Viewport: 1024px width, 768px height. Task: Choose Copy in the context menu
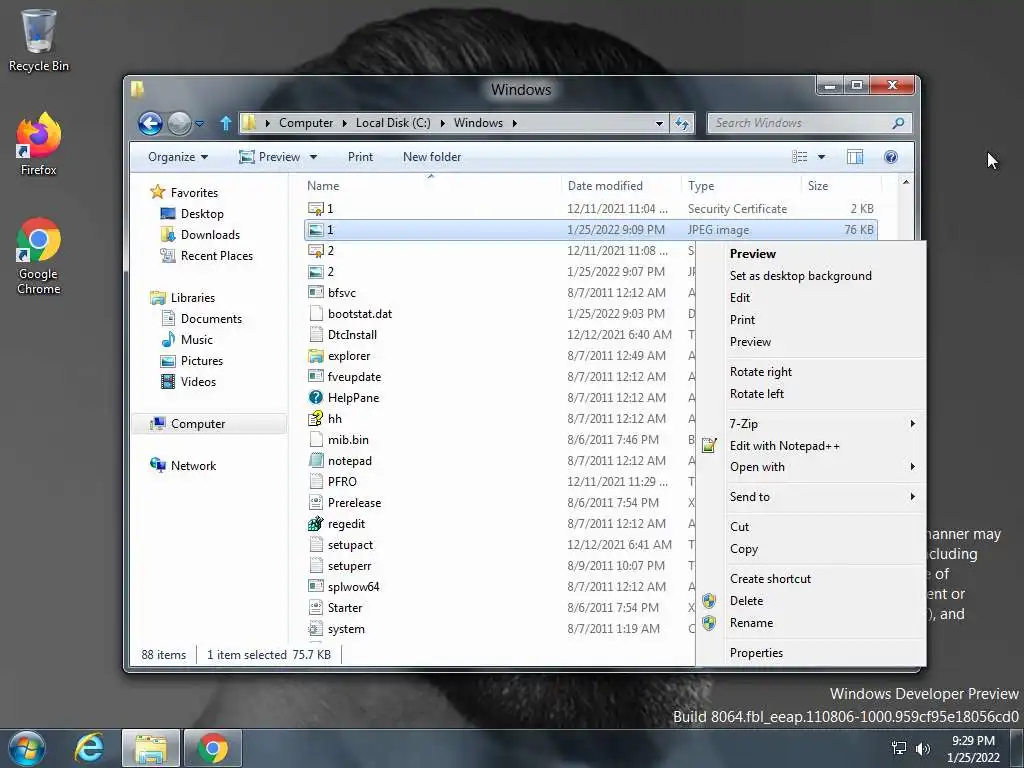pyautogui.click(x=811, y=549)
